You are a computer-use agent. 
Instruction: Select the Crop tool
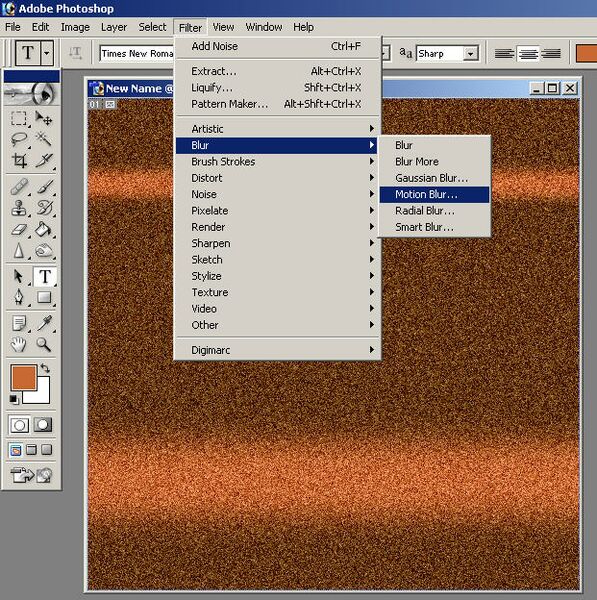[x=18, y=160]
